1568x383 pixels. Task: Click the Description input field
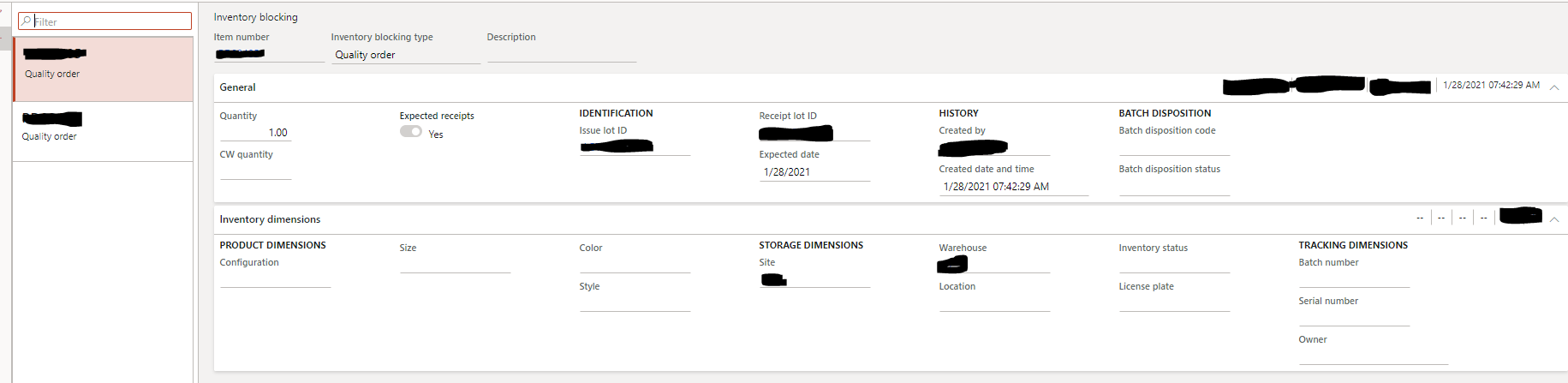click(x=561, y=54)
